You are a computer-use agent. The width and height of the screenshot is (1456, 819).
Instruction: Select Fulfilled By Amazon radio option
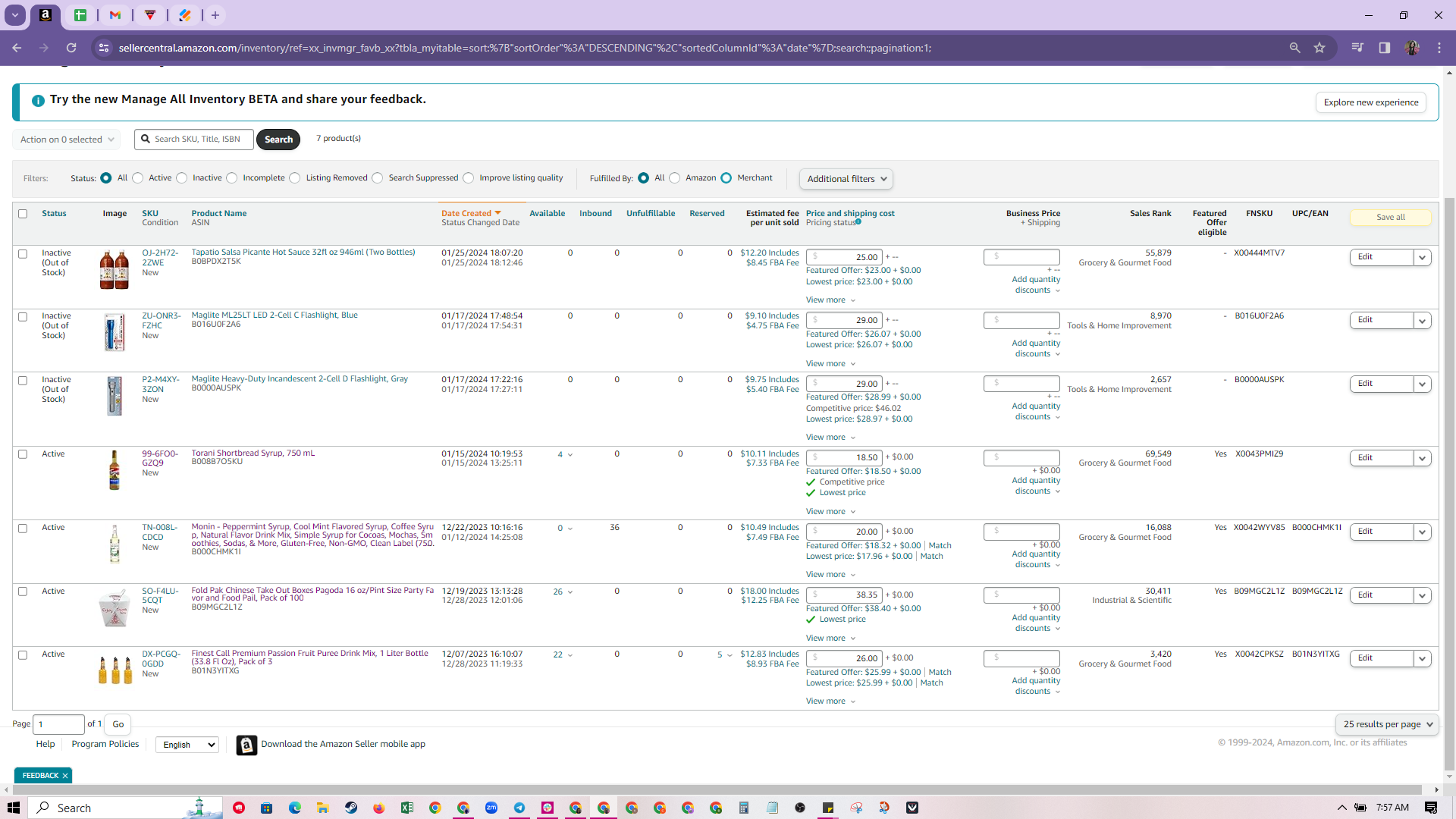point(675,178)
